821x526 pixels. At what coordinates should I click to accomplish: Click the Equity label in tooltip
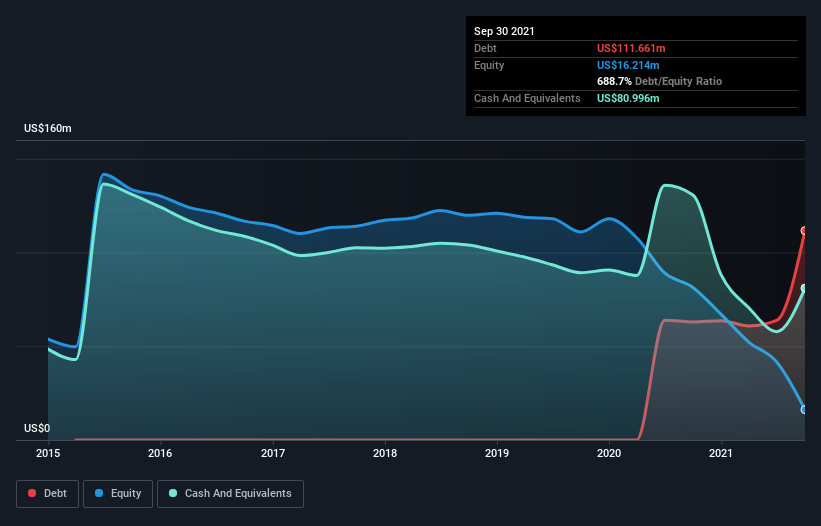(489, 65)
